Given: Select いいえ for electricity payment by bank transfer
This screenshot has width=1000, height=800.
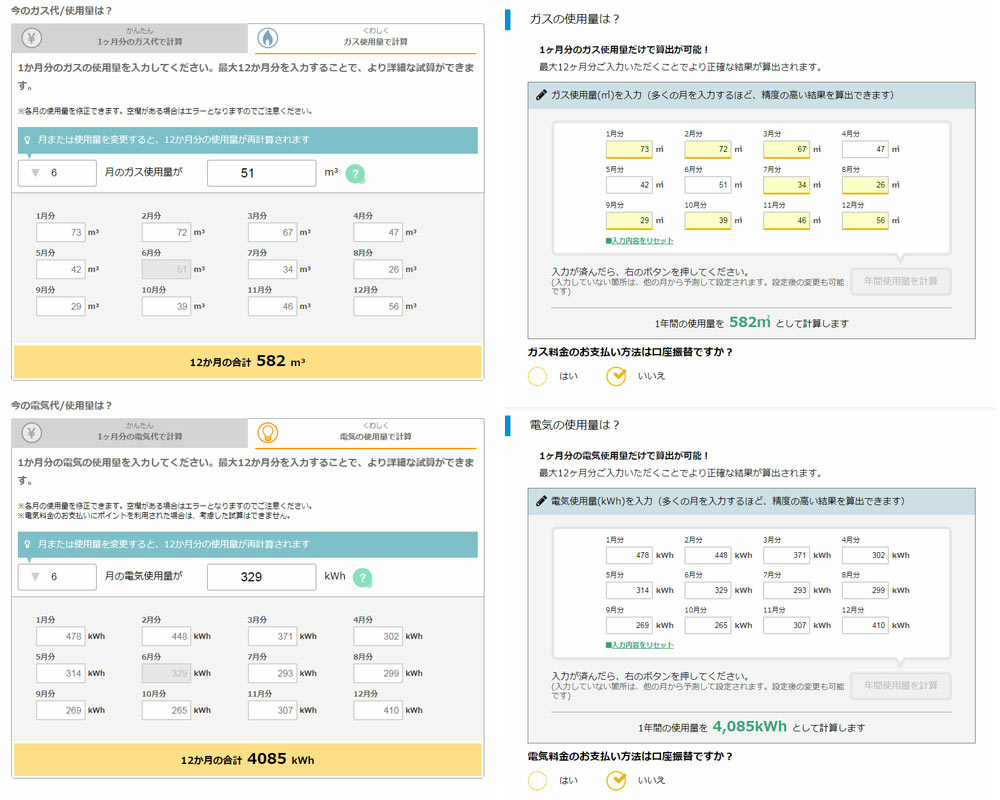Looking at the screenshot, I should [617, 780].
